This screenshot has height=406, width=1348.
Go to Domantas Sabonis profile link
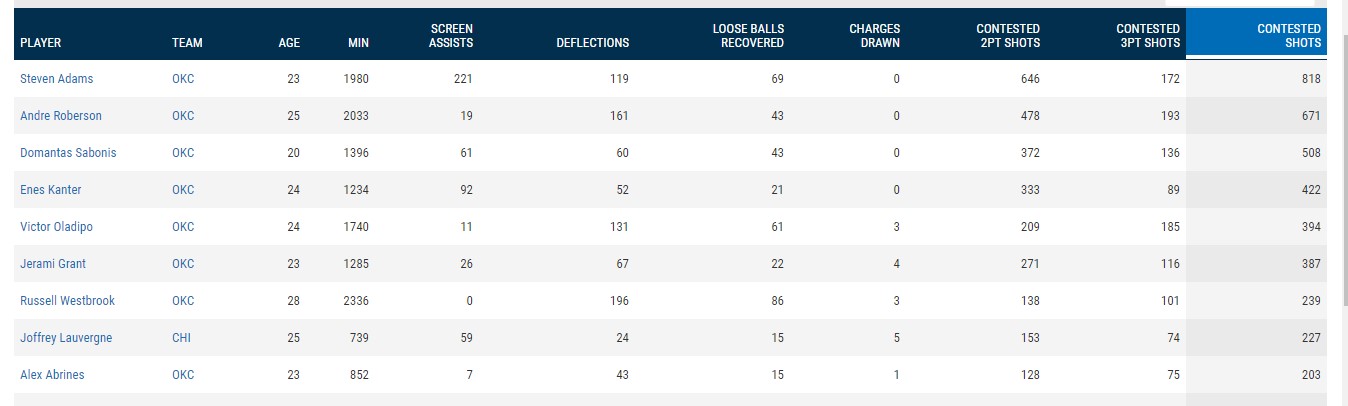[x=67, y=153]
